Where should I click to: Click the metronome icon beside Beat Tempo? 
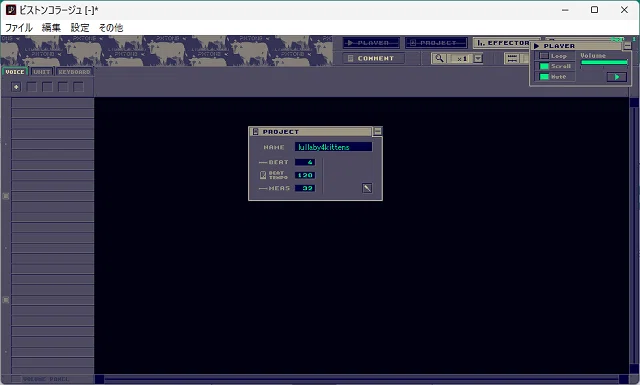pos(263,175)
